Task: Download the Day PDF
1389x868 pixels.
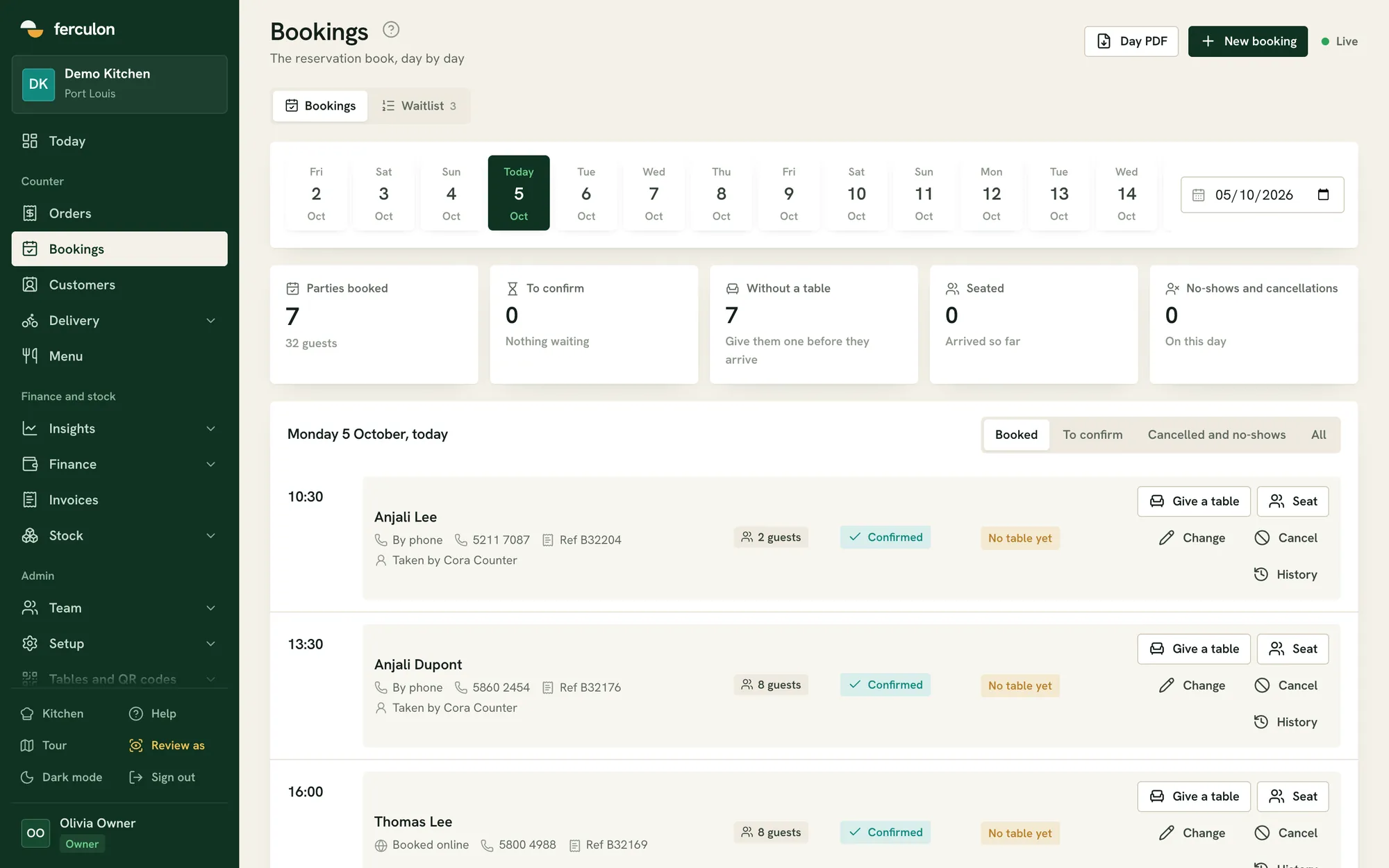Action: (1131, 42)
